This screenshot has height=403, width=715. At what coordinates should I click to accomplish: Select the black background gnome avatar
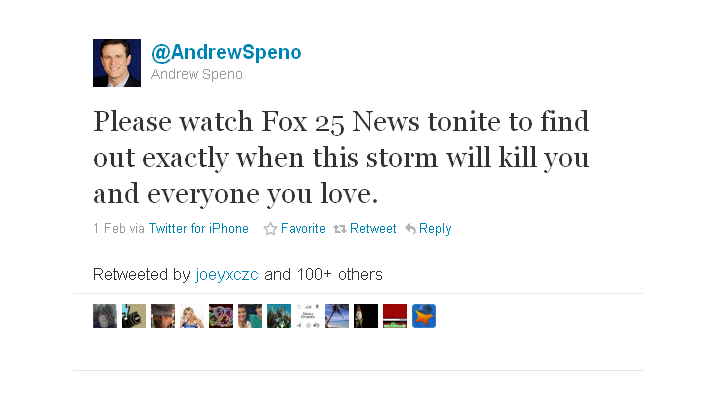[x=366, y=316]
